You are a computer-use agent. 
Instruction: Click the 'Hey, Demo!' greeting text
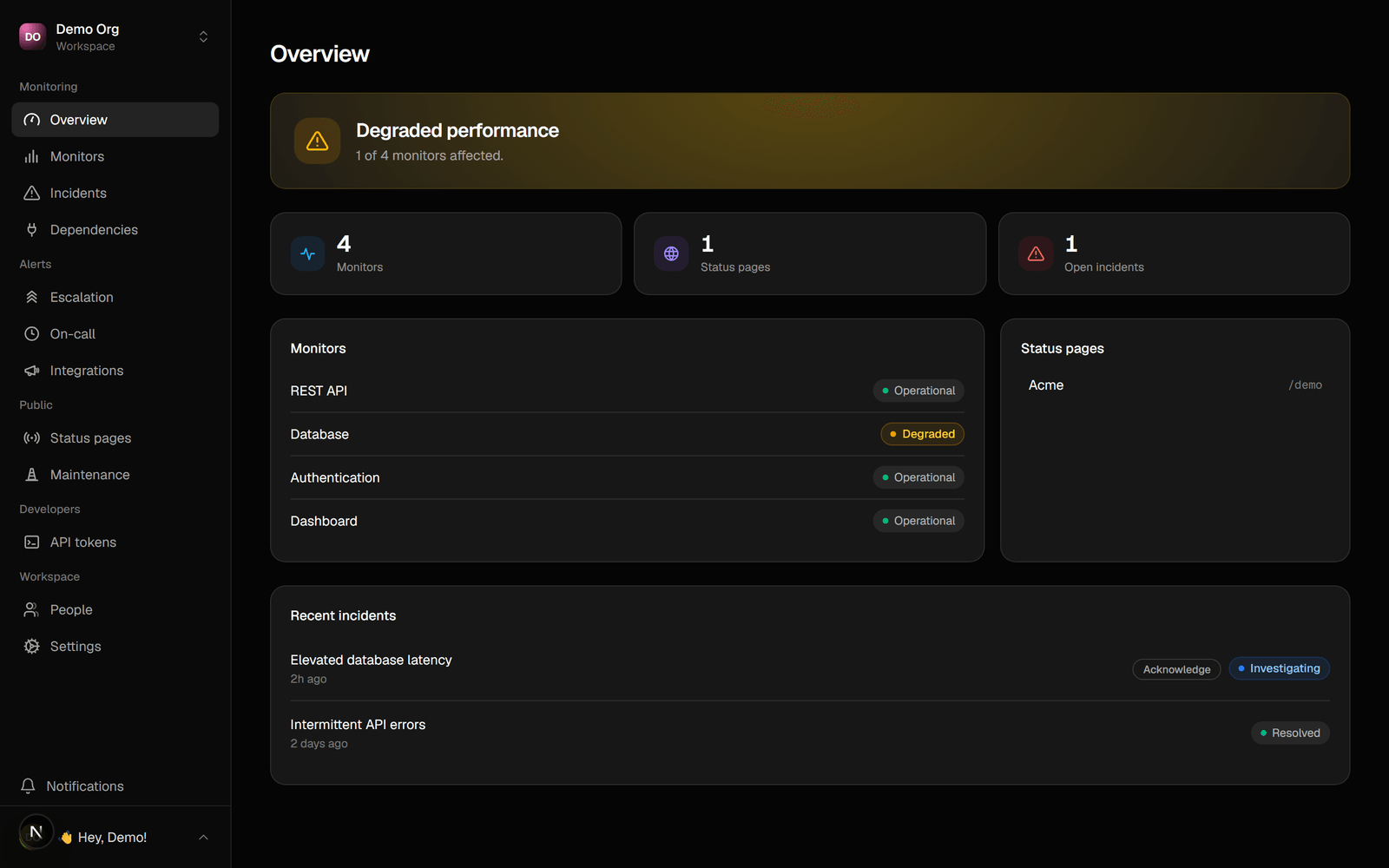112,838
